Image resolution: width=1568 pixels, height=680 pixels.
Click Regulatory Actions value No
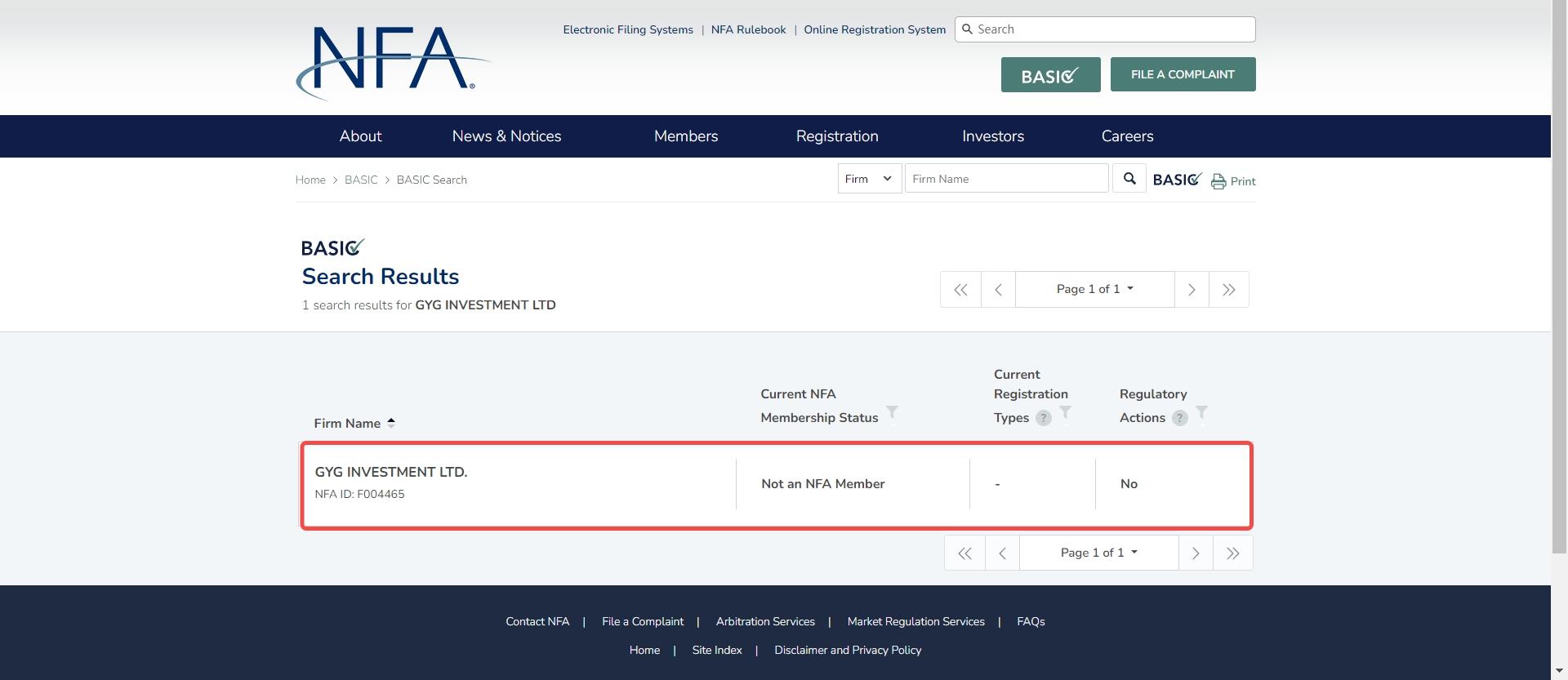[1129, 484]
